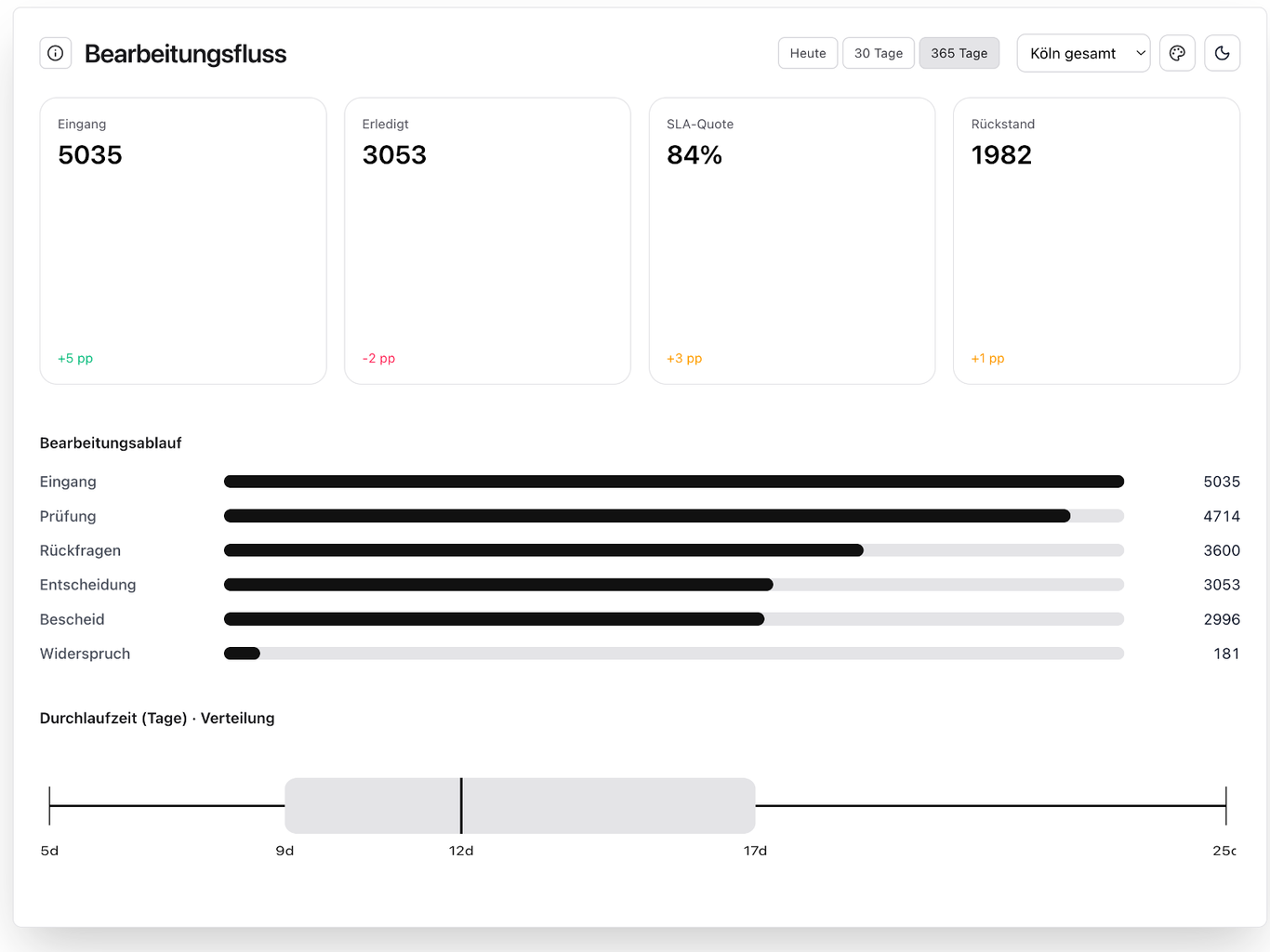Click the Bescheid progress bar
The height and width of the screenshot is (952, 1270).
pos(673,619)
